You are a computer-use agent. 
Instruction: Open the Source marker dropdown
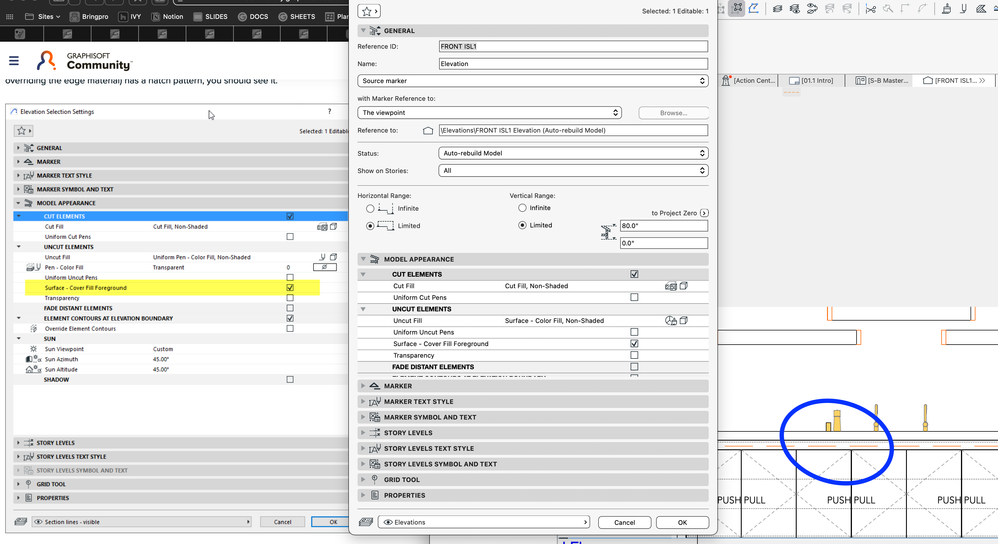point(532,81)
